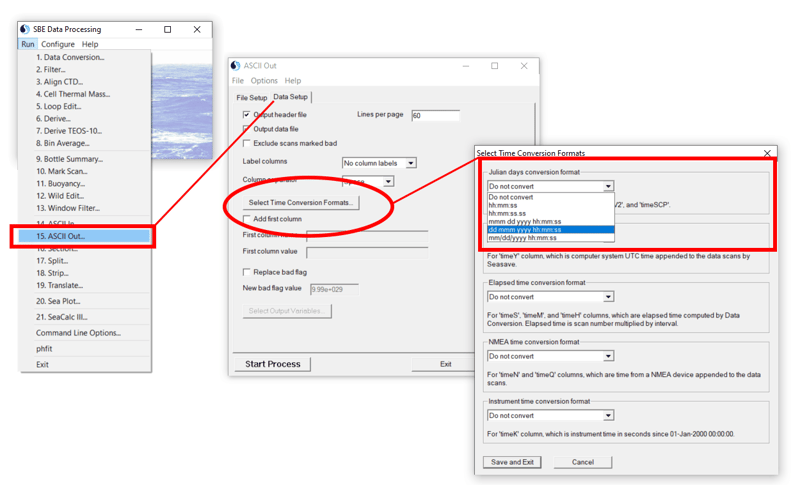This screenshot has height=499, width=800.
Task: Click the Start Process button
Action: click(x=273, y=364)
